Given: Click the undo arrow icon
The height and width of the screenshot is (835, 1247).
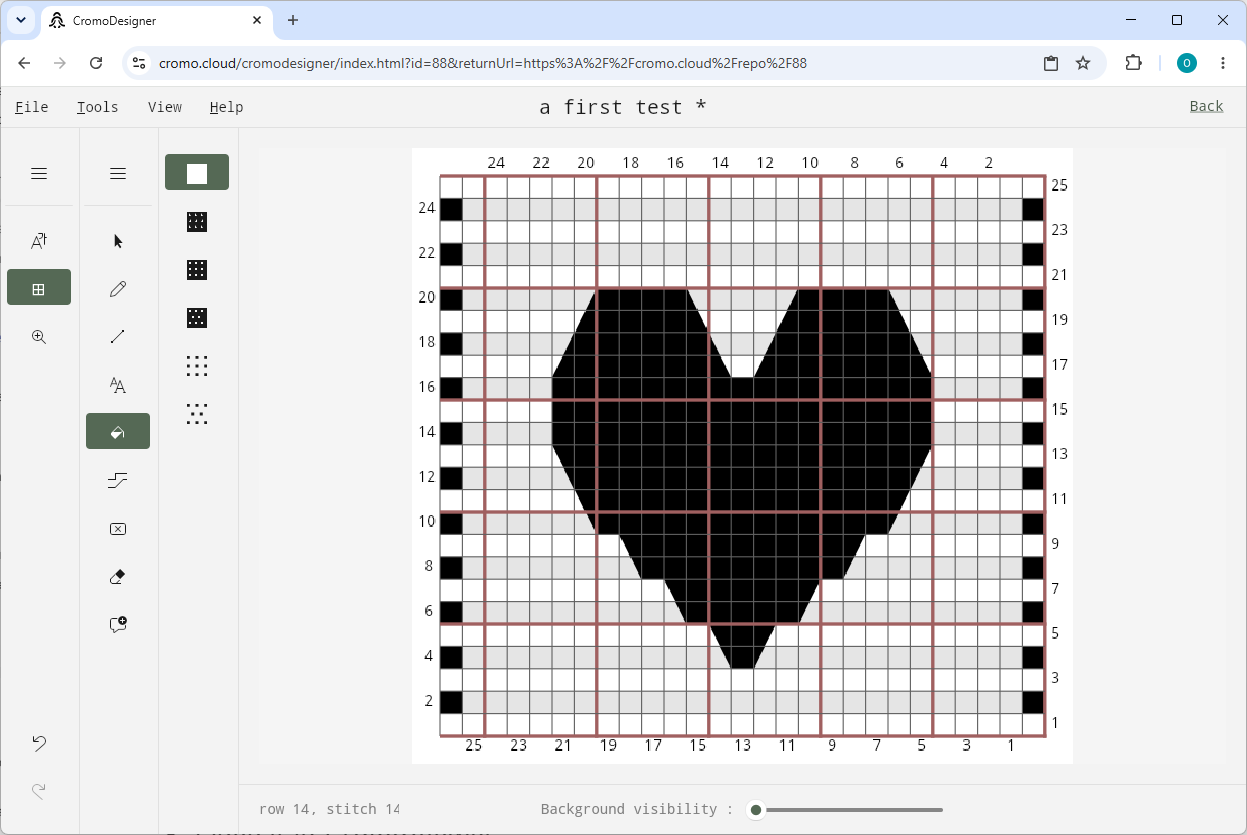Looking at the screenshot, I should point(39,743).
